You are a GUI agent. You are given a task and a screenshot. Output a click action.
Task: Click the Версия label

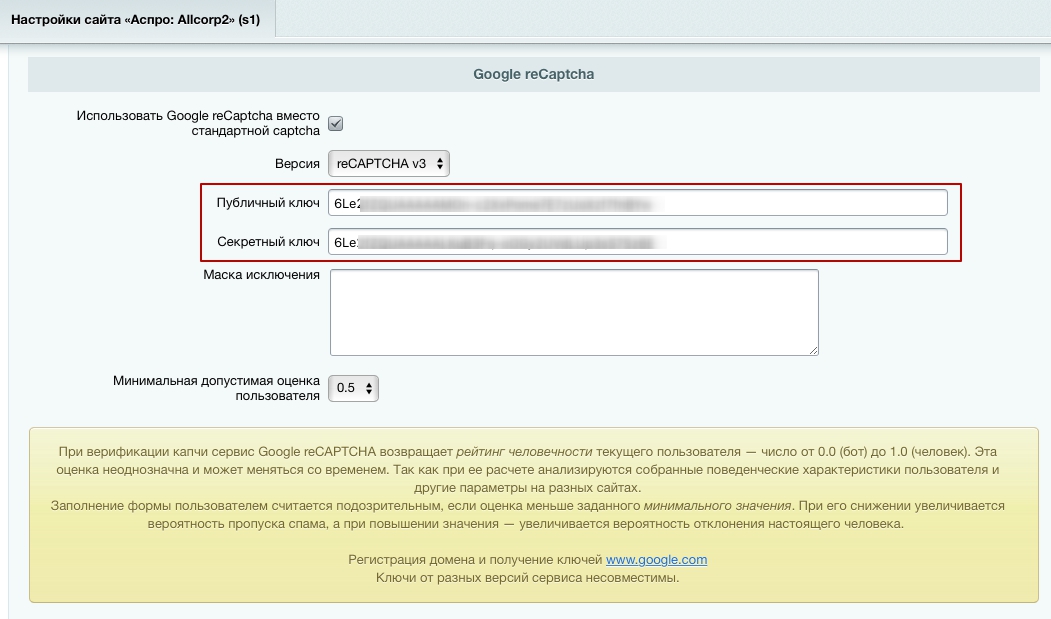297,164
